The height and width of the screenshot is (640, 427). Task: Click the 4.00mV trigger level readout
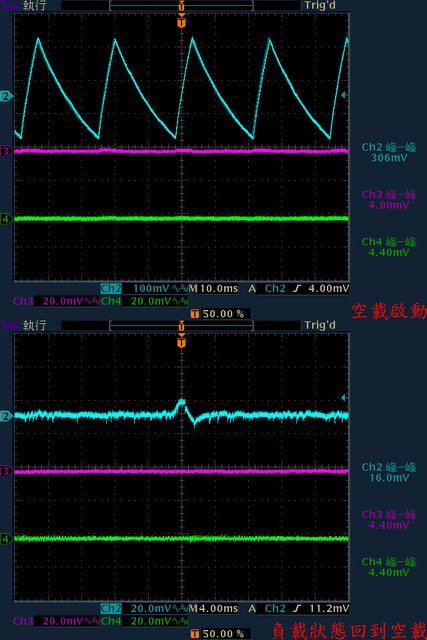click(x=329, y=289)
